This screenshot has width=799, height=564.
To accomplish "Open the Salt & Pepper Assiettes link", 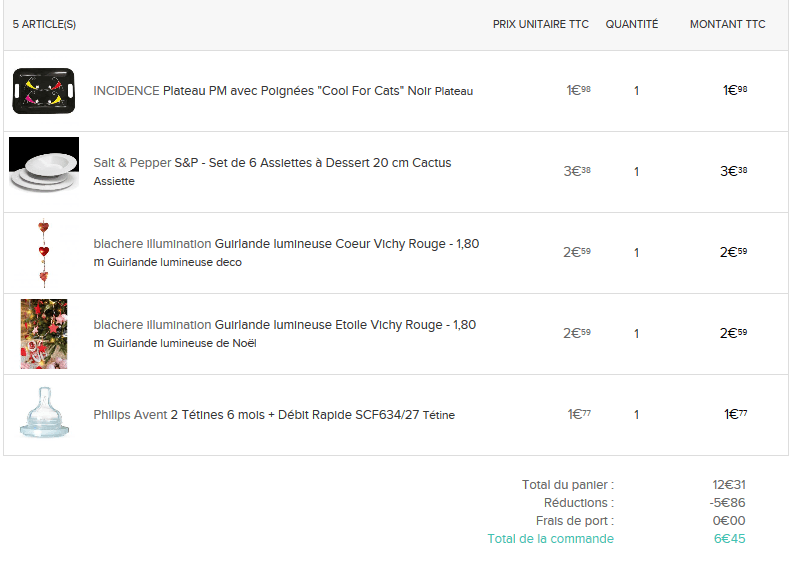I will pos(272,163).
